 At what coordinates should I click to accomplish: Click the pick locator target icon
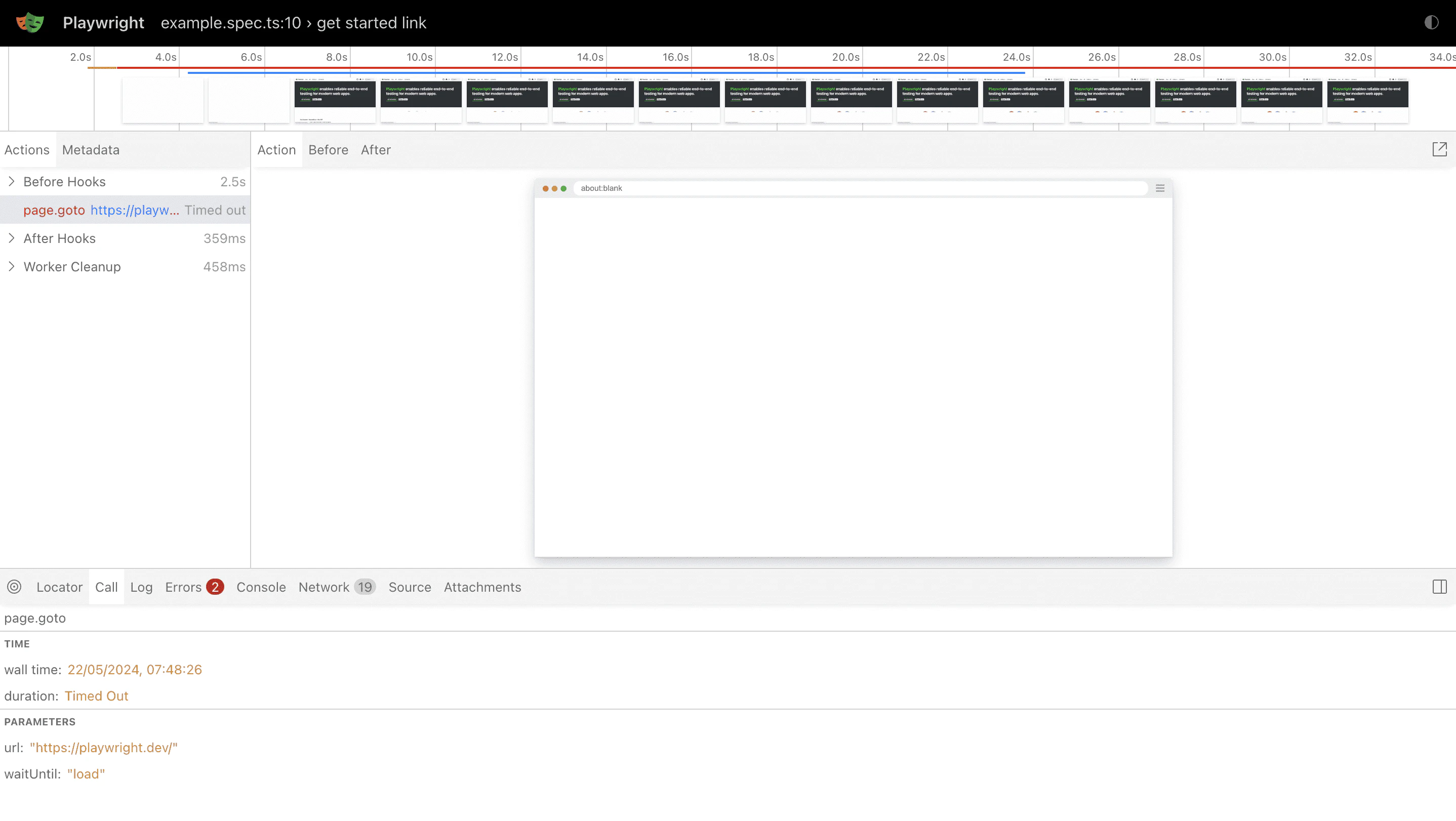(x=15, y=587)
